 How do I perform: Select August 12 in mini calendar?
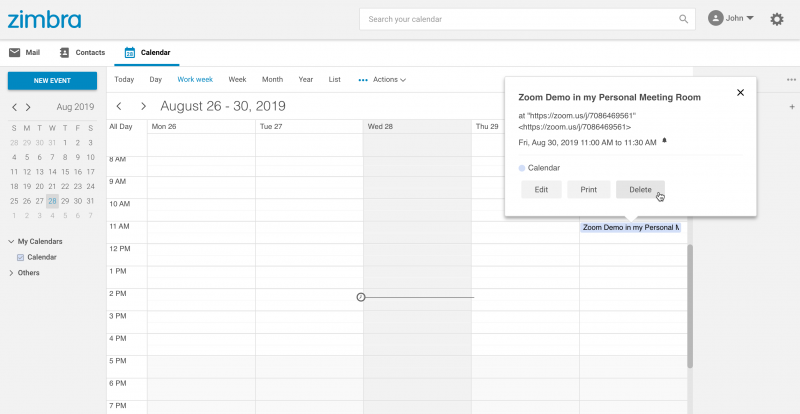coord(27,172)
